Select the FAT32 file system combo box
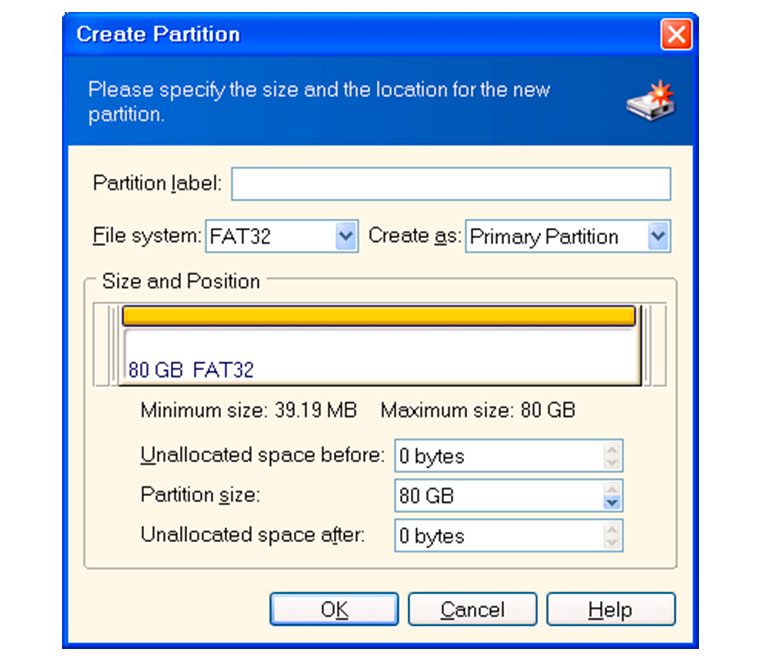This screenshot has height=657, width=760. [282, 236]
